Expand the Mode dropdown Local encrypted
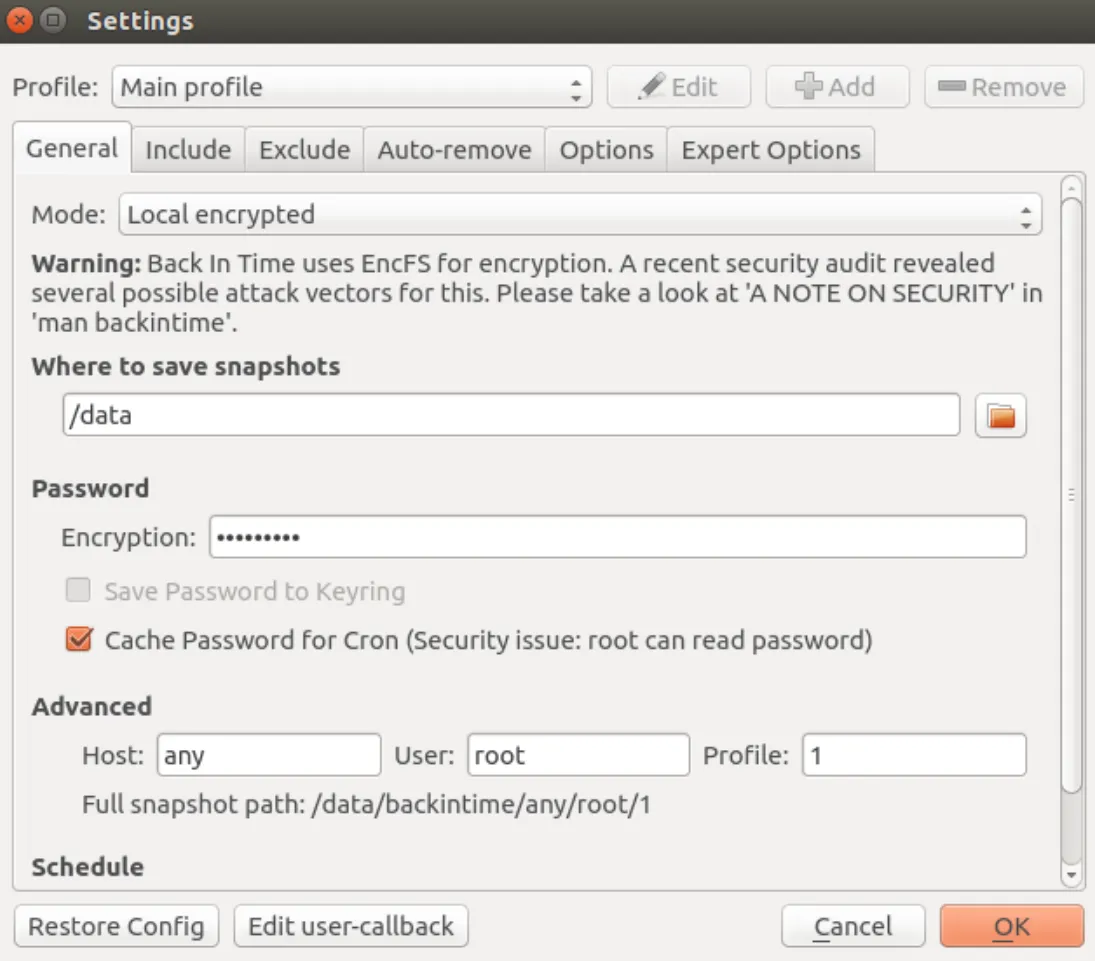 (580, 215)
